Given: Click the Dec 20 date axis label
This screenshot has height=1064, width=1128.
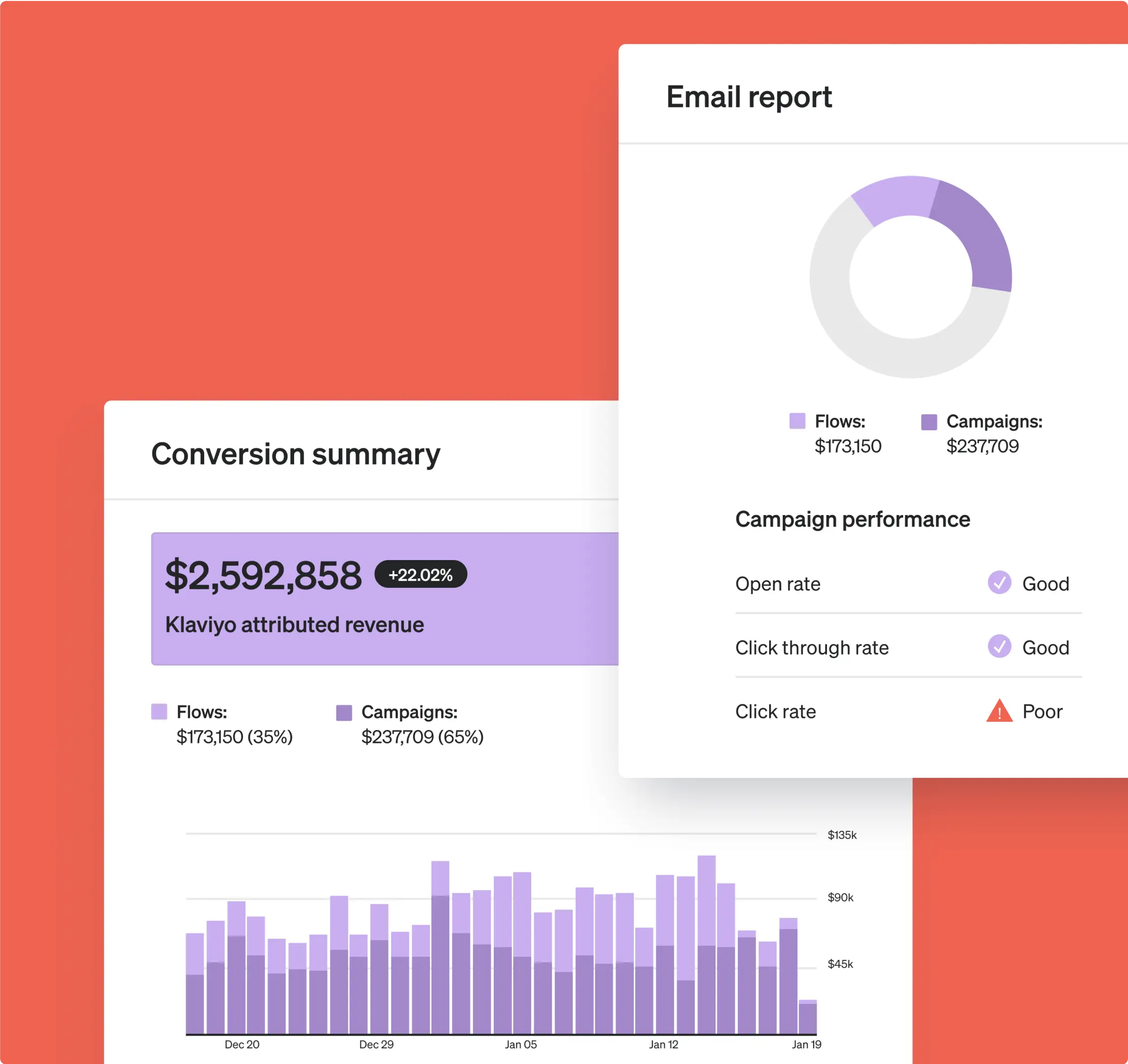Looking at the screenshot, I should [x=242, y=1044].
